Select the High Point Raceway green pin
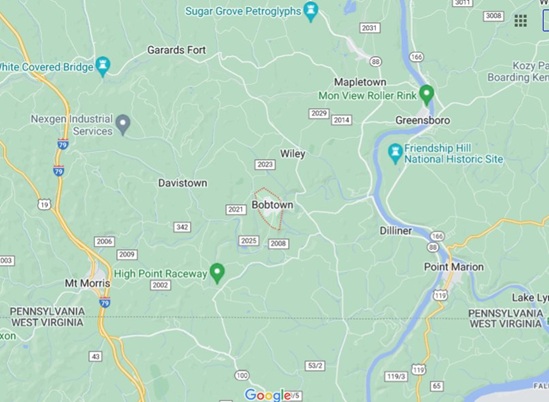The height and width of the screenshot is (402, 549). coord(217,273)
